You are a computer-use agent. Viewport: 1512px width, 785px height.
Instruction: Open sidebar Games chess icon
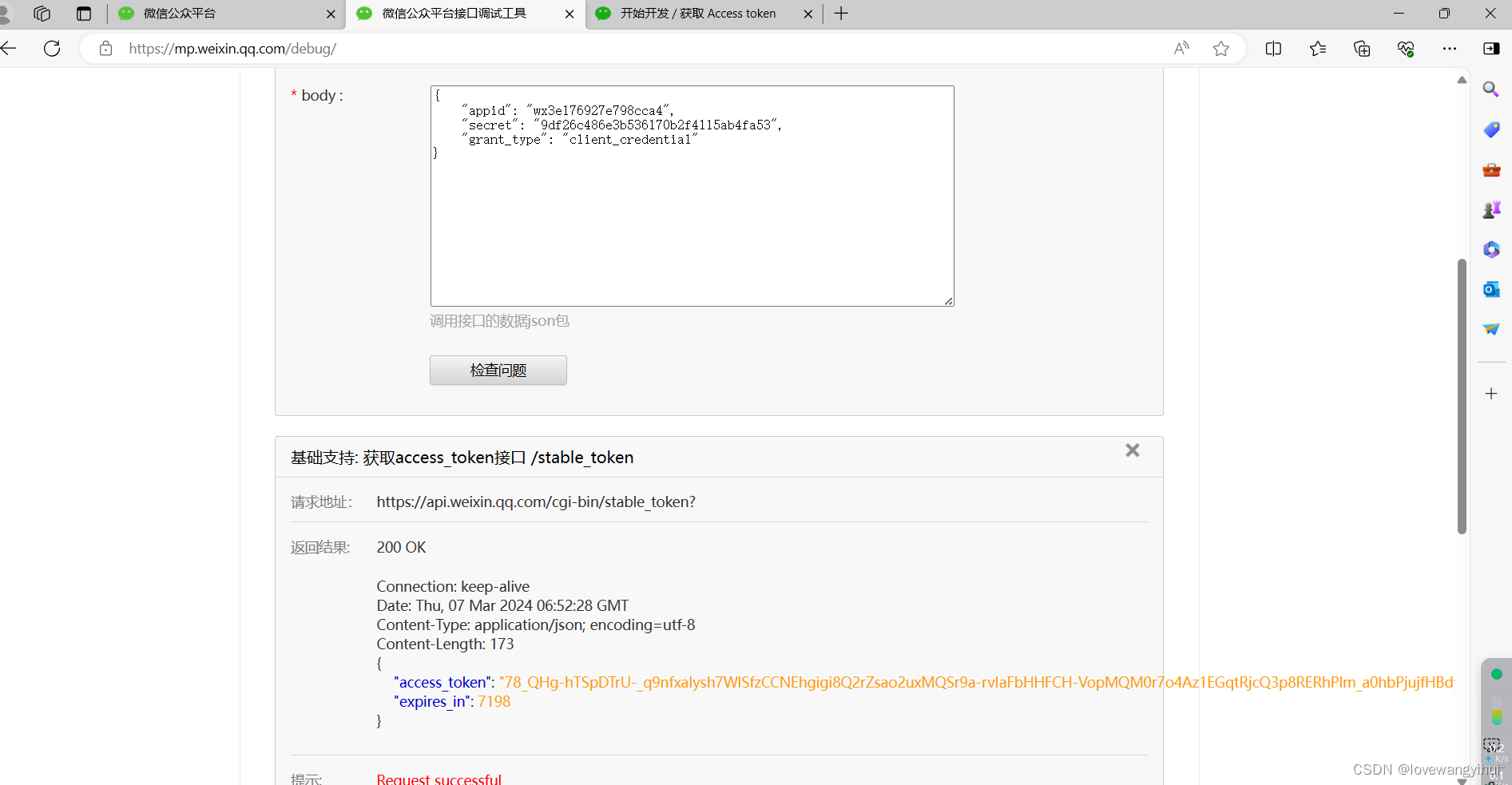tap(1491, 209)
